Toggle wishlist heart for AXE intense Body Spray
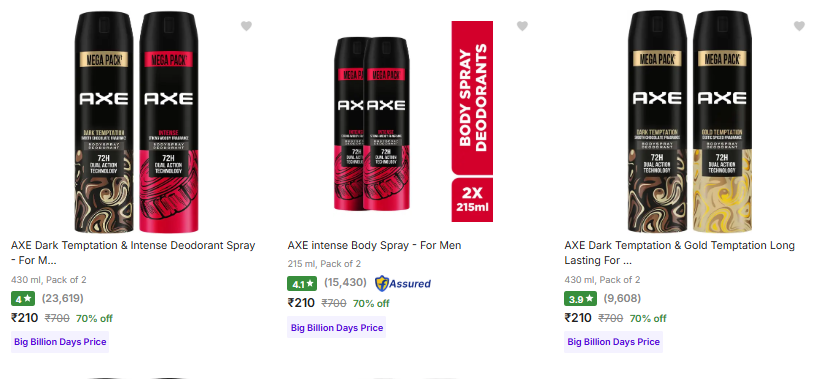 [x=522, y=26]
